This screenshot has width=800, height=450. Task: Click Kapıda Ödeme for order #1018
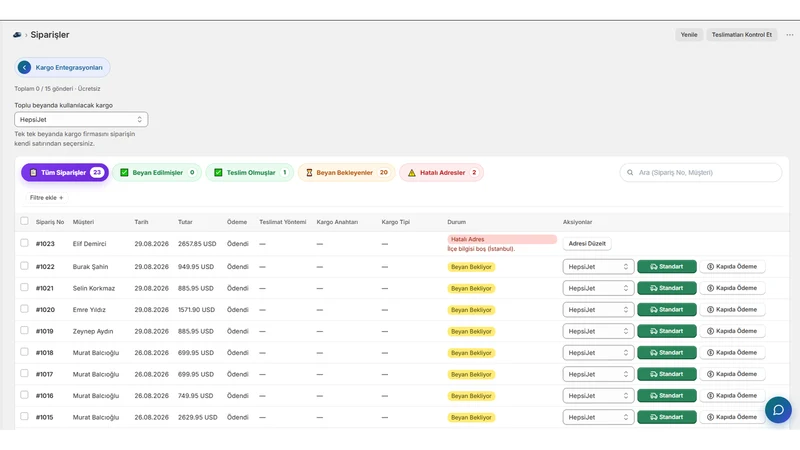[732, 352]
